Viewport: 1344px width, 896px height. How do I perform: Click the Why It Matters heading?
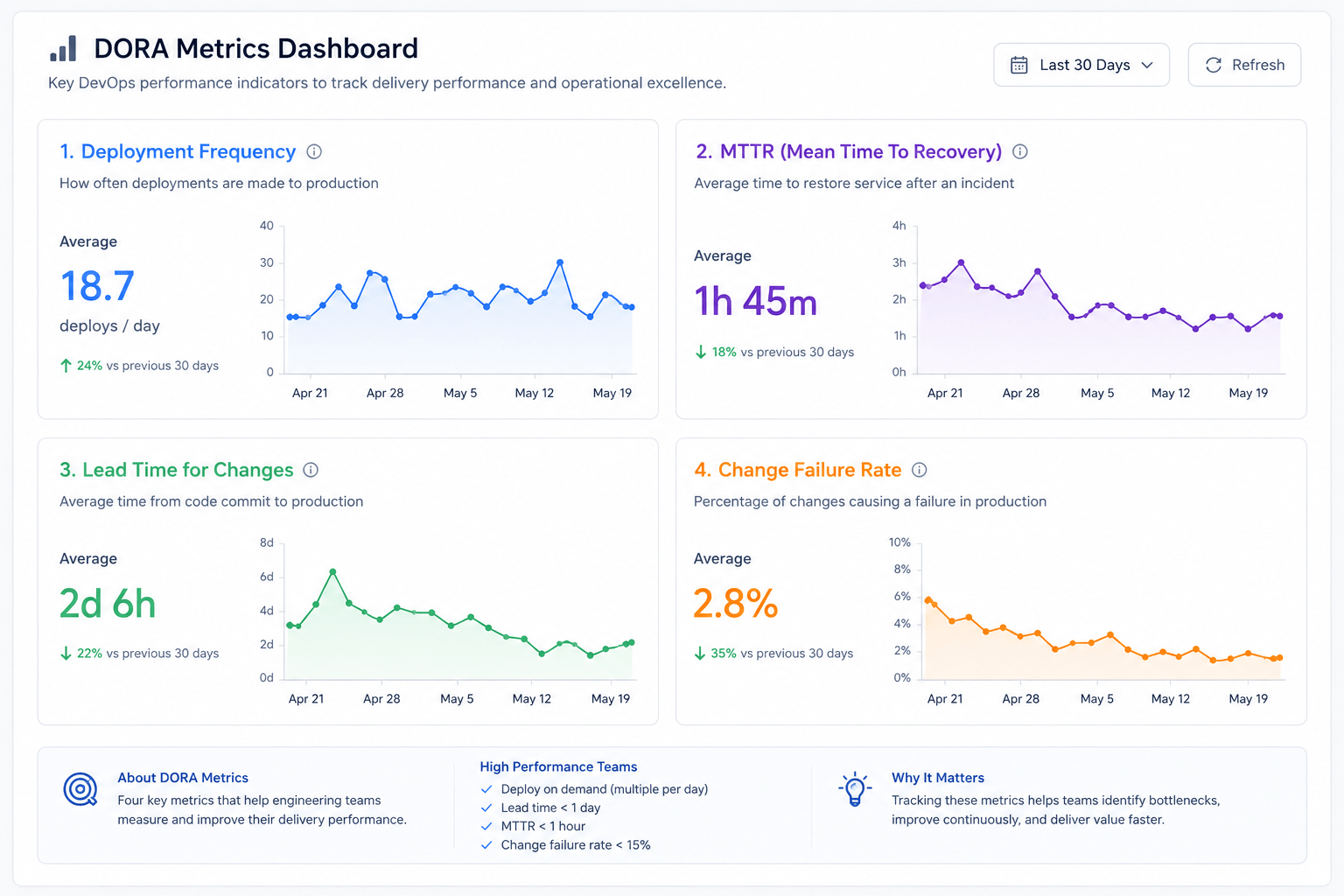(x=938, y=778)
